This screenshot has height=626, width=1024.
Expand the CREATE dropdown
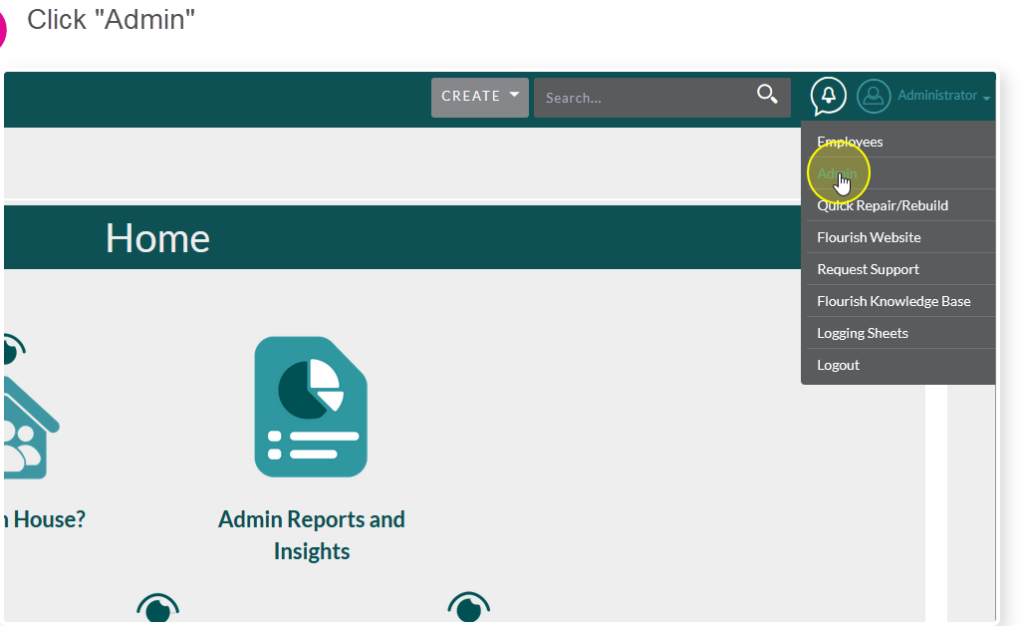coord(480,97)
